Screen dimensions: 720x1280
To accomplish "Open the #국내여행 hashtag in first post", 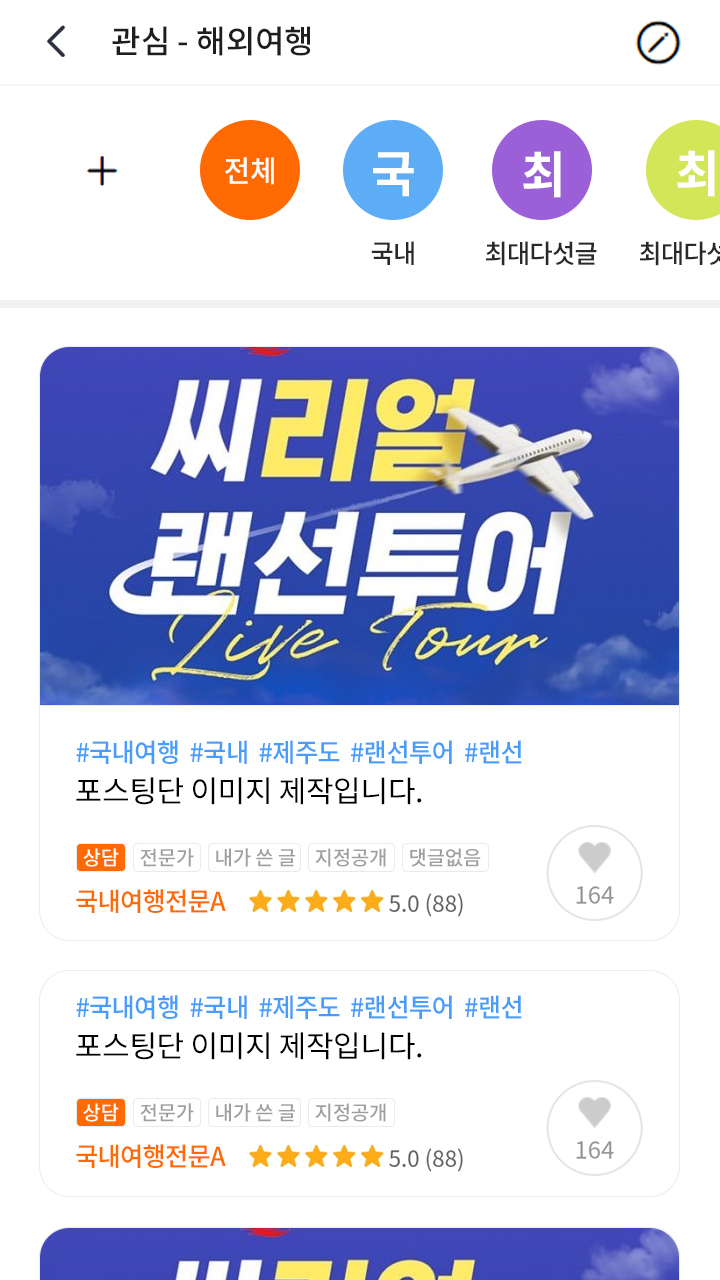I will [127, 752].
